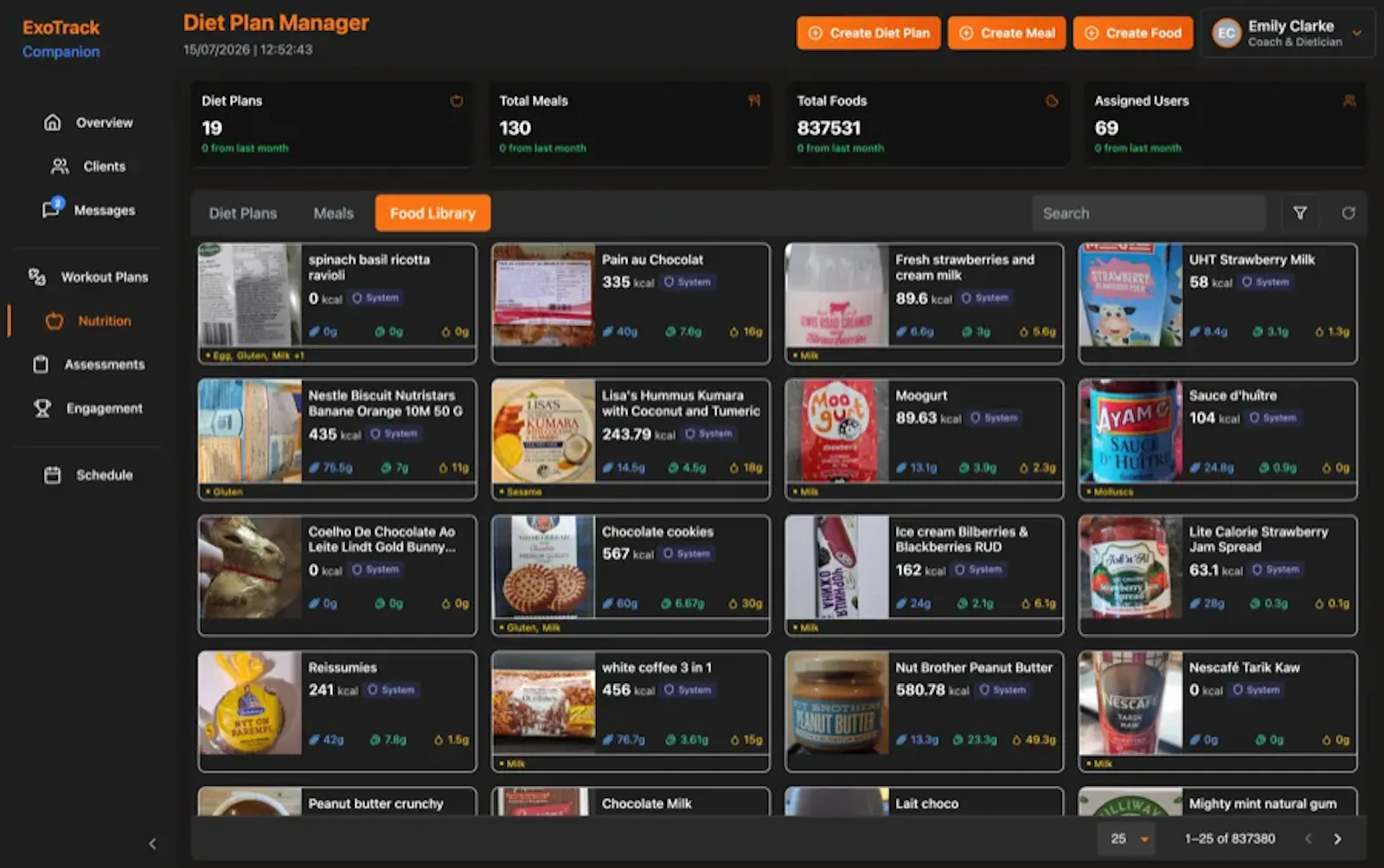Collapse the sidebar with the chevron
Viewport: 1384px width, 868px height.
pos(152,844)
